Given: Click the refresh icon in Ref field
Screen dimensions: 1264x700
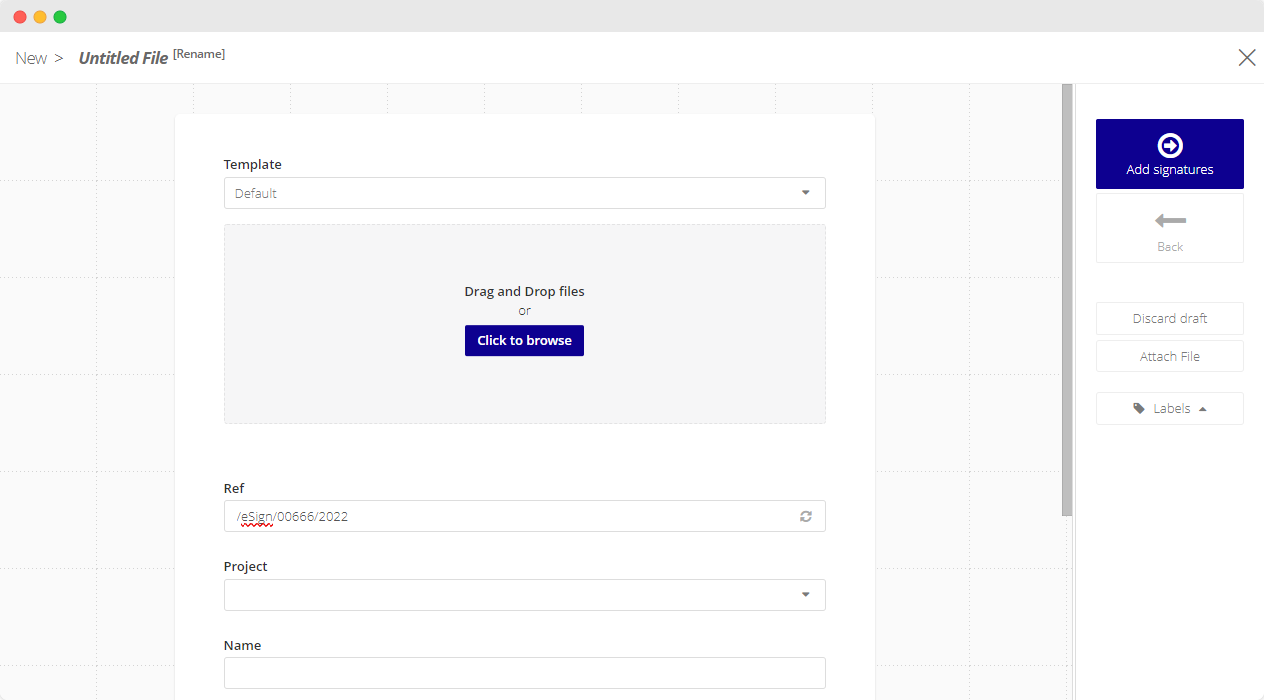Looking at the screenshot, I should pos(805,517).
